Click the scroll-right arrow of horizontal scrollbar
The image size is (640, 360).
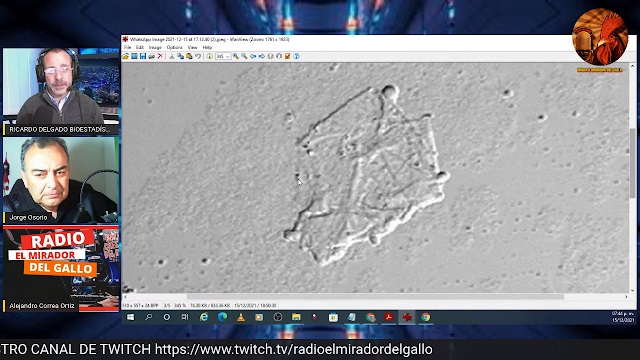point(626,297)
